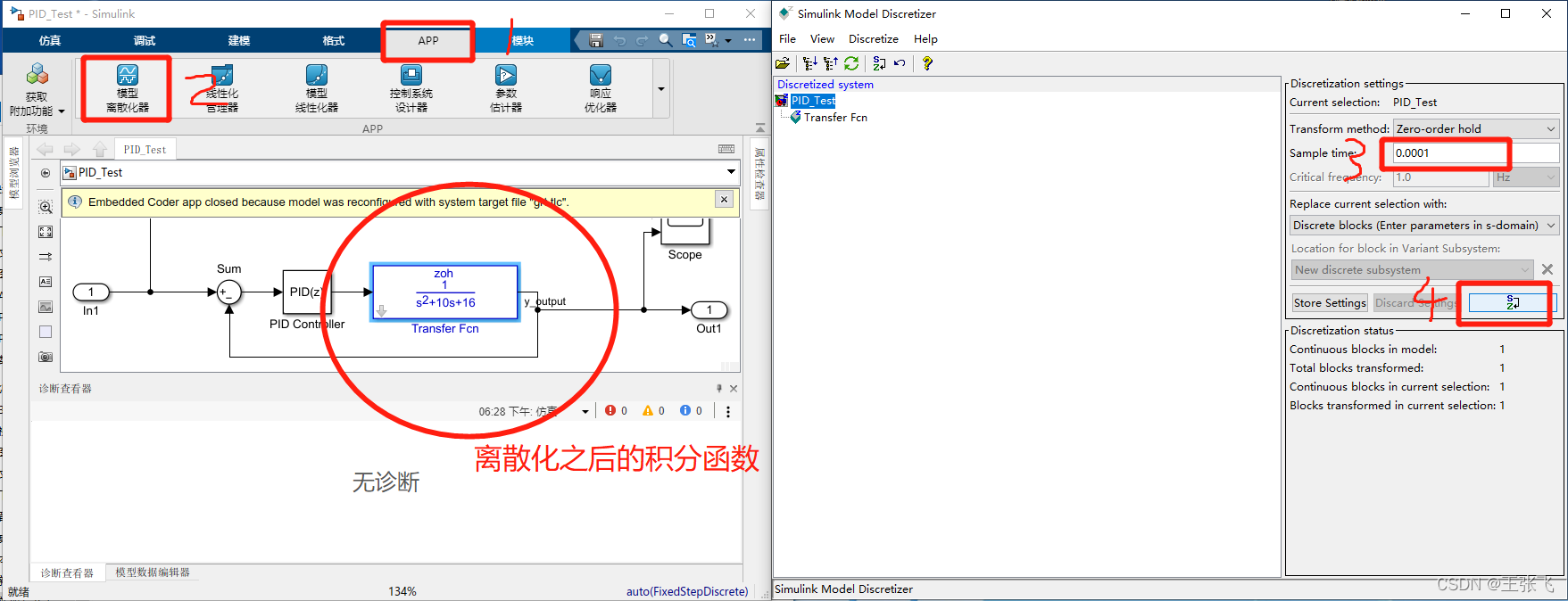Image resolution: width=1568 pixels, height=601 pixels.
Task: Select the PID Controller block on canvas
Action: 306,292
